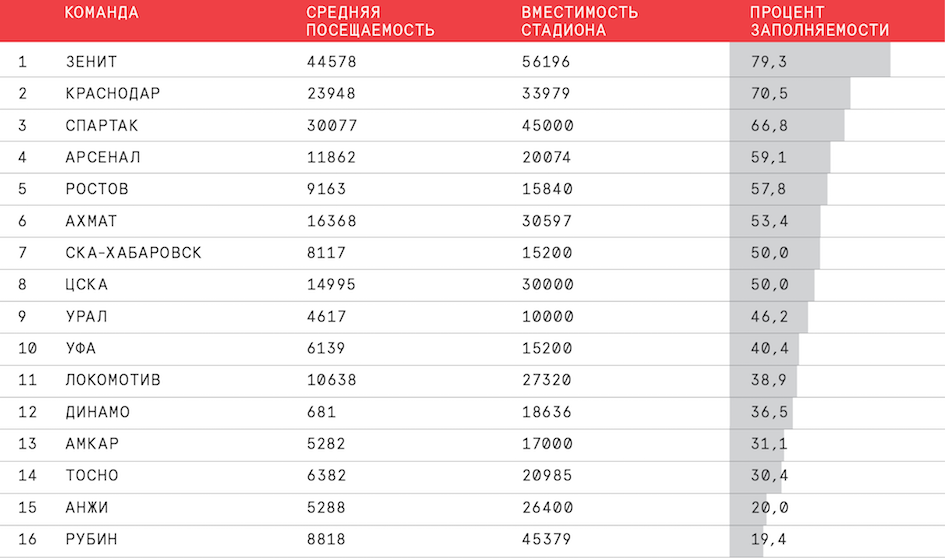Select the ТОСНО team name
The image size is (945, 558).
(92, 475)
